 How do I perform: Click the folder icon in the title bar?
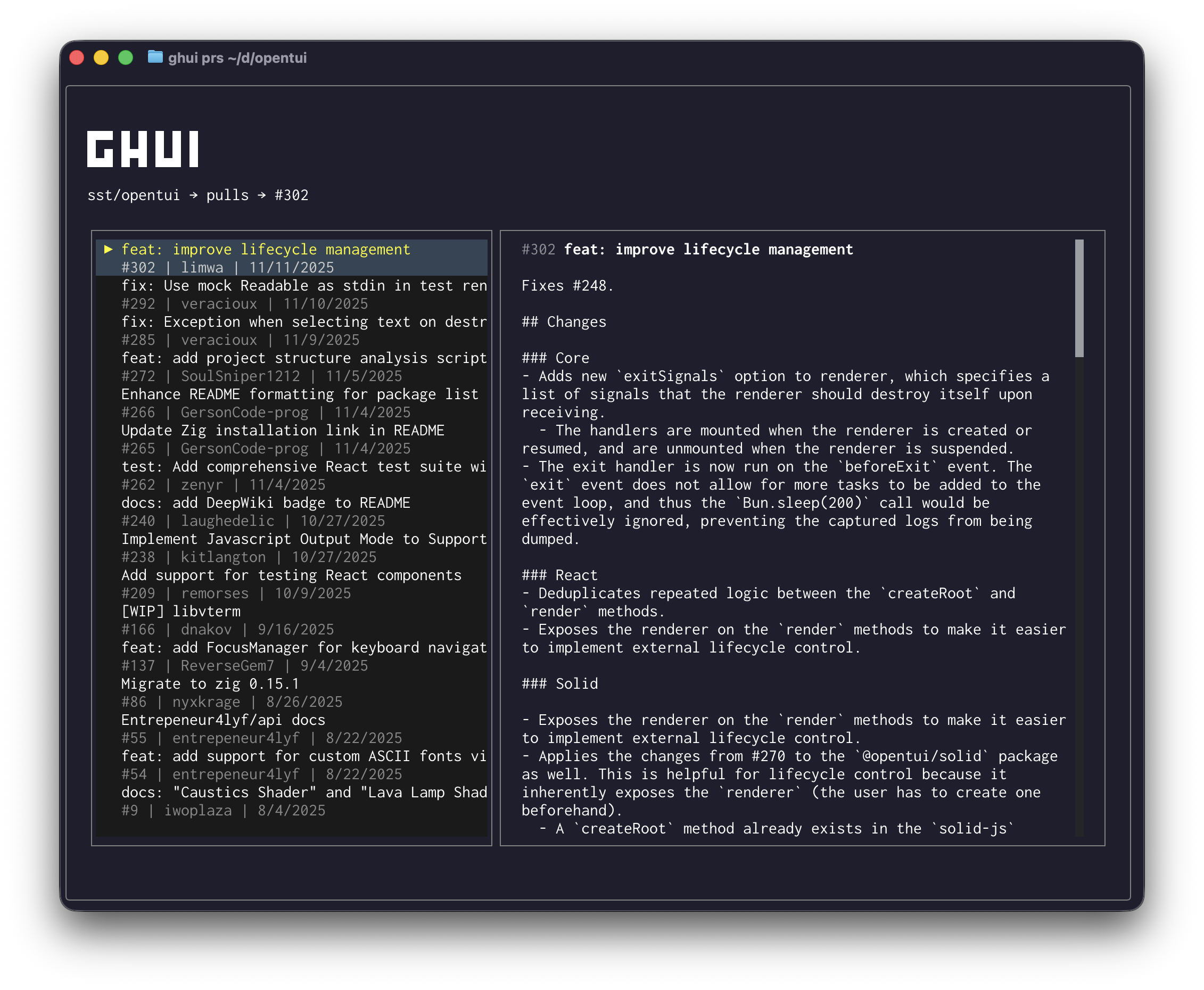coord(155,57)
